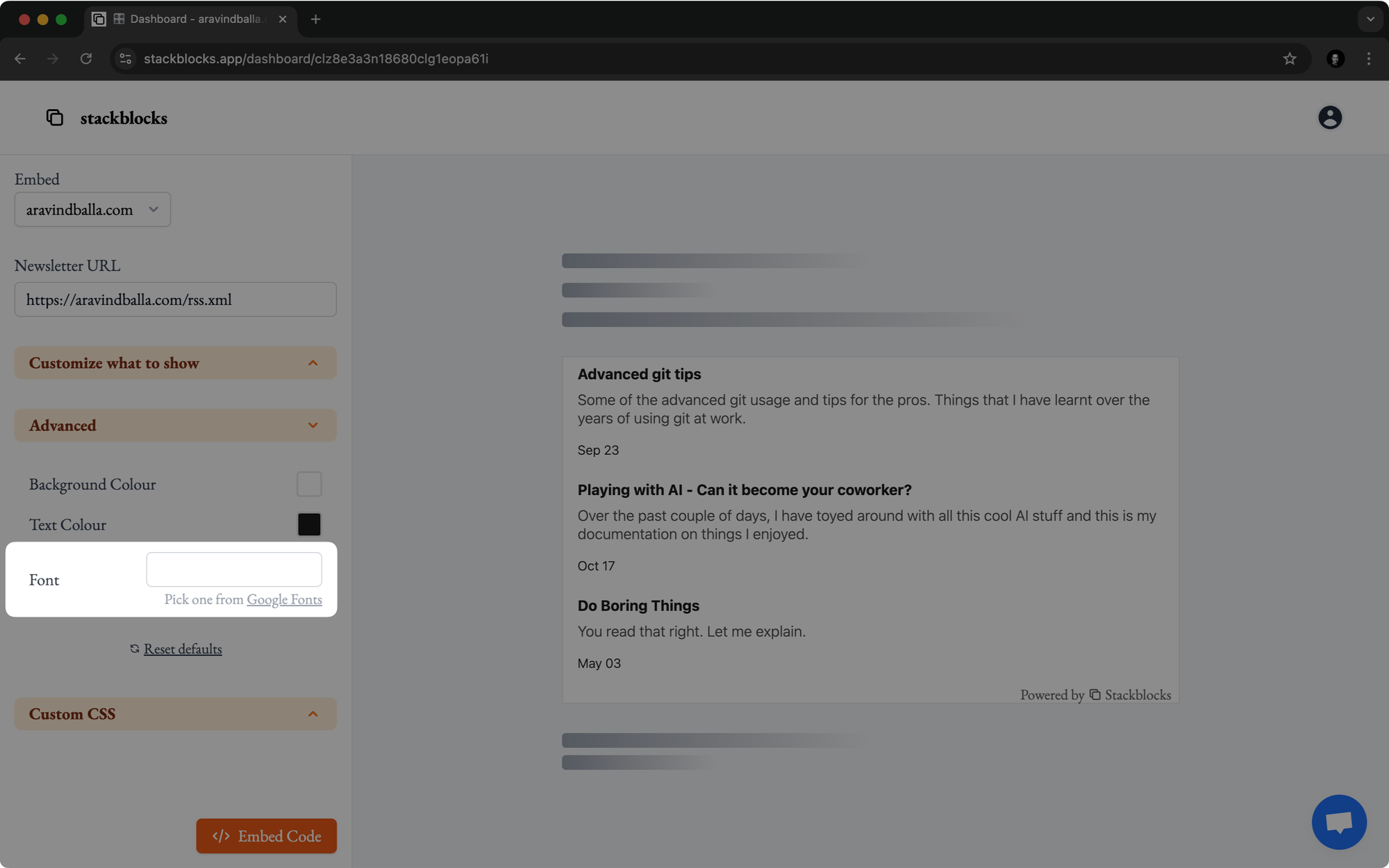Expand the Customize what to show section
This screenshot has height=868, width=1389.
(x=175, y=362)
